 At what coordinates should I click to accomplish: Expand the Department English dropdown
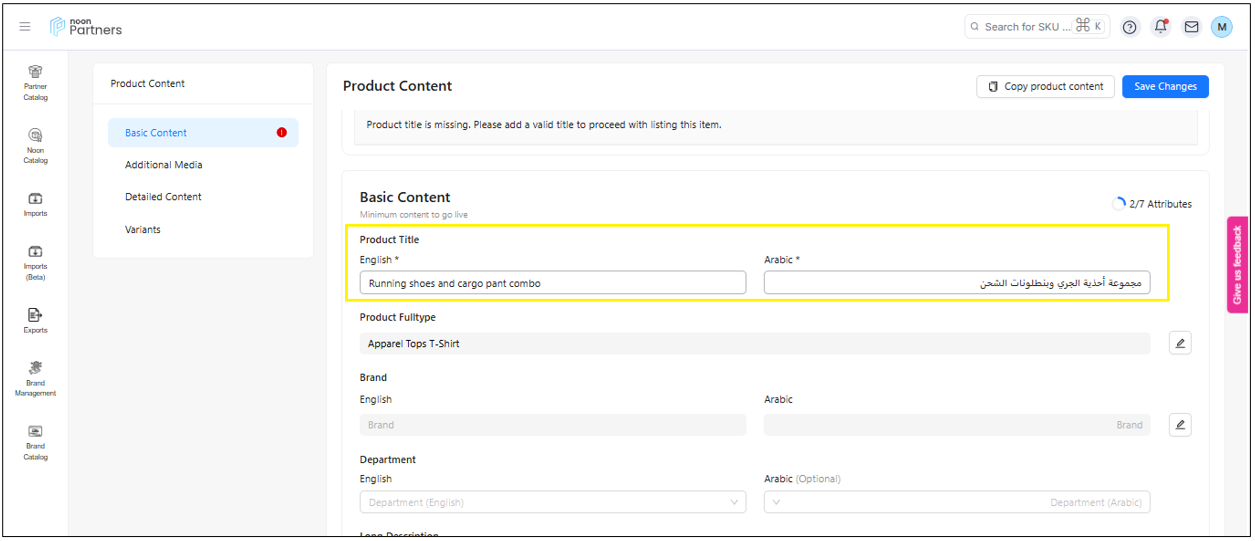552,502
